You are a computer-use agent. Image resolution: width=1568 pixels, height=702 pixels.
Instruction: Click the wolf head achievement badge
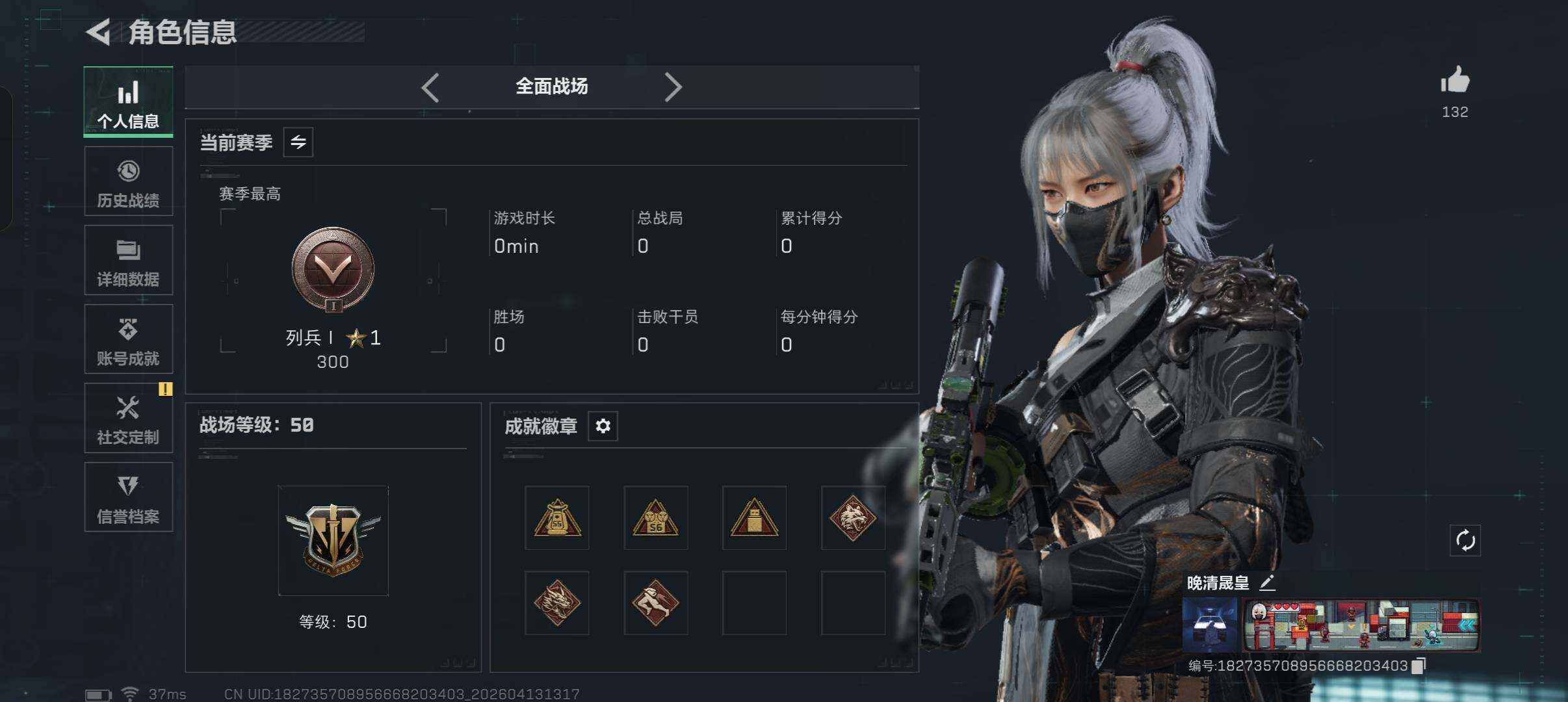click(x=853, y=518)
